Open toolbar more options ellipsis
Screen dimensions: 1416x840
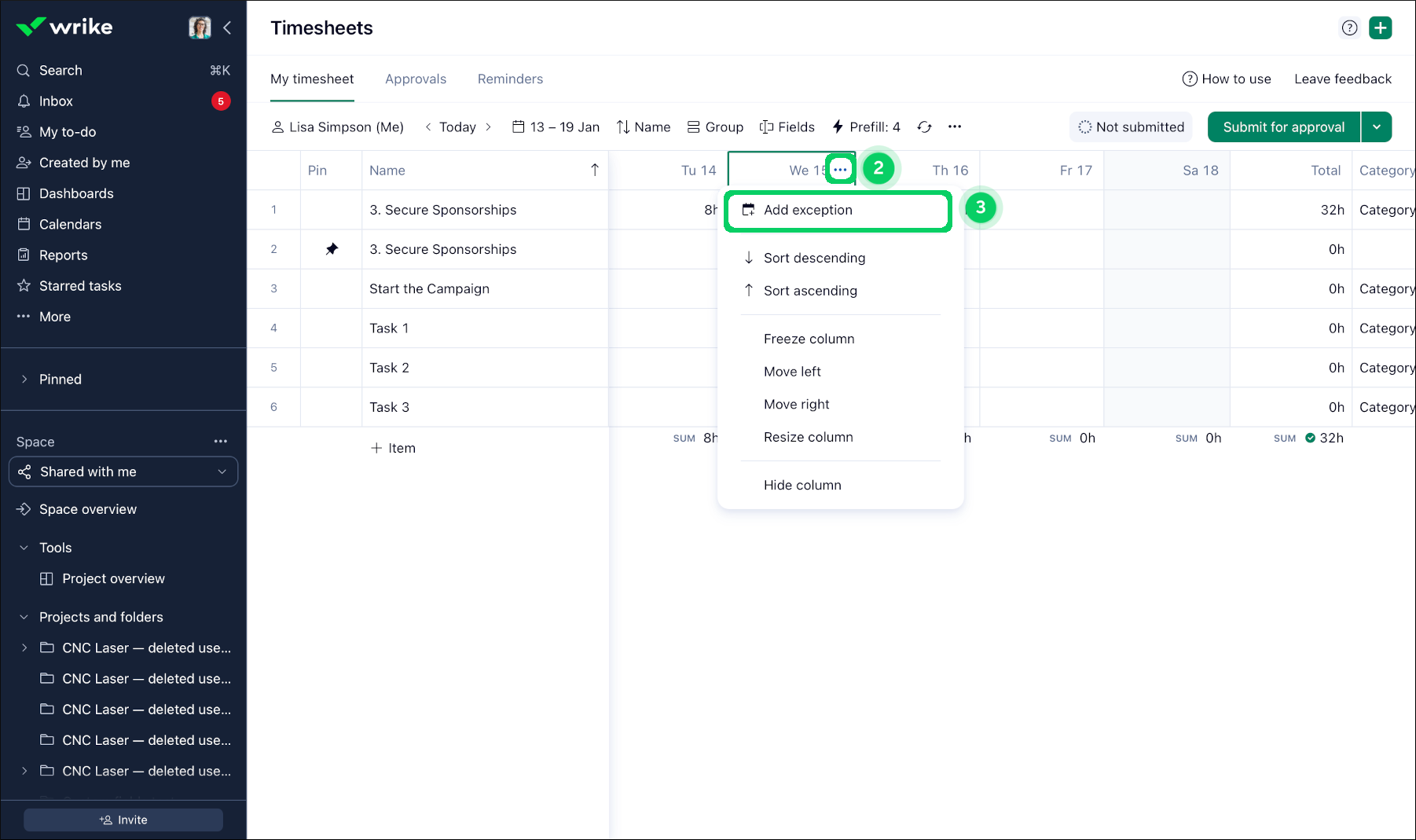955,127
